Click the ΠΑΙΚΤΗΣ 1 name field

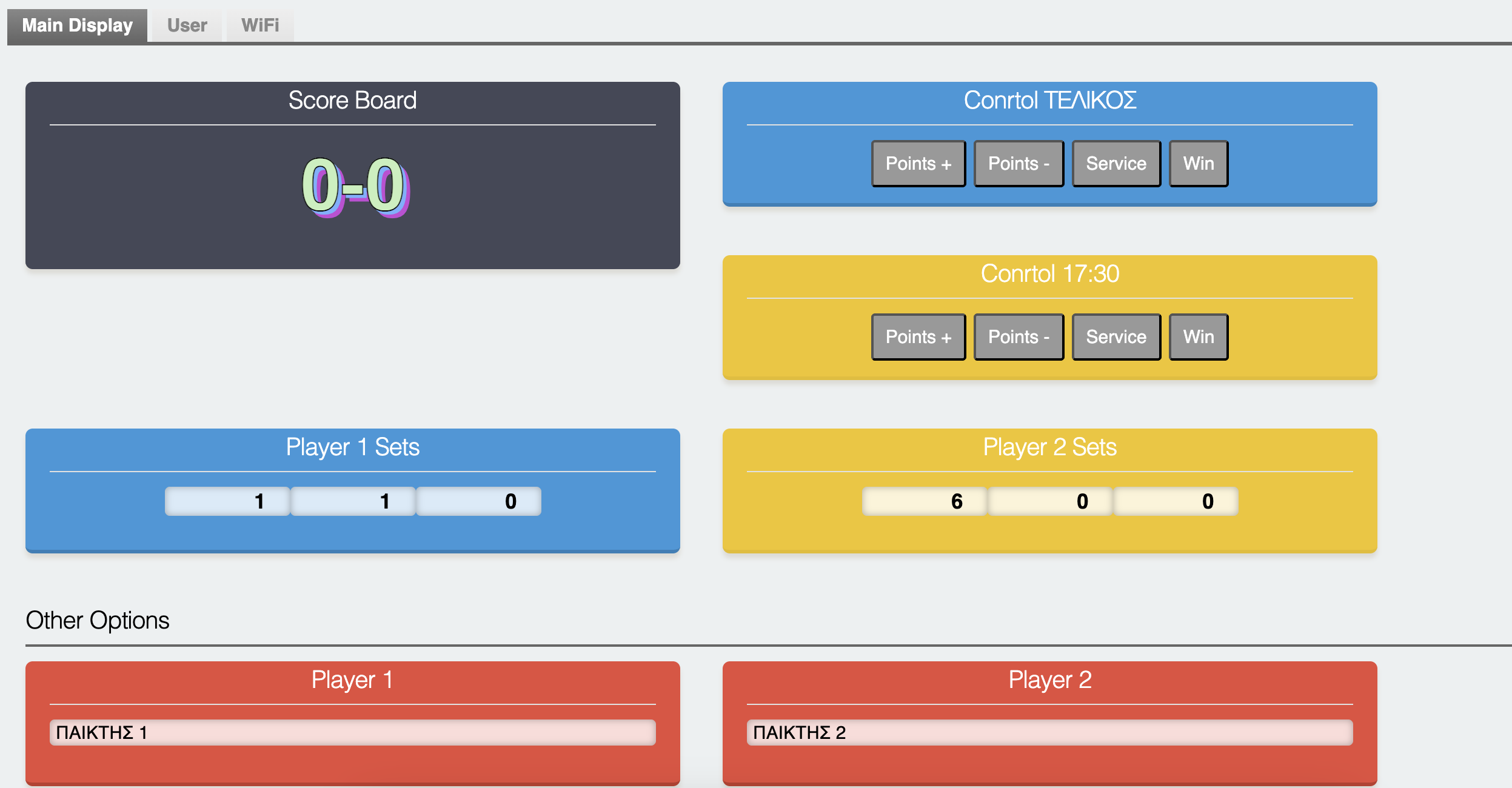tap(352, 732)
